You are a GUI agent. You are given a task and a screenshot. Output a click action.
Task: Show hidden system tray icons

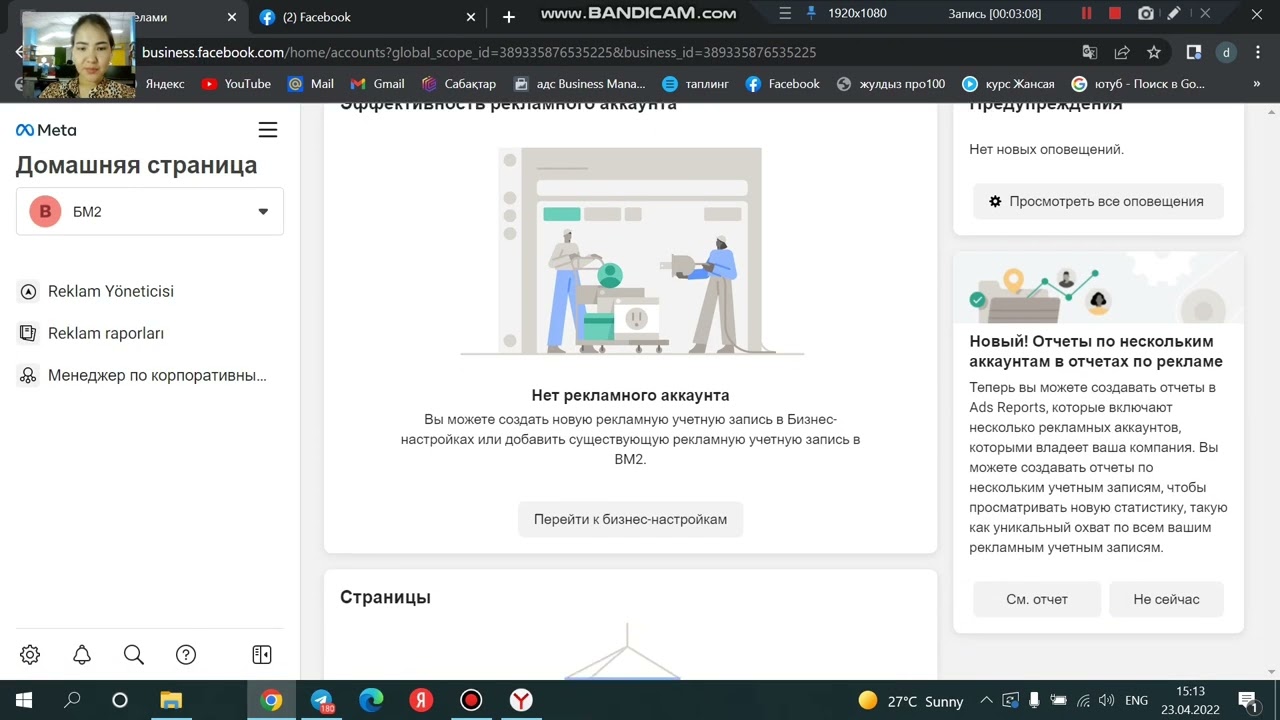pos(986,701)
